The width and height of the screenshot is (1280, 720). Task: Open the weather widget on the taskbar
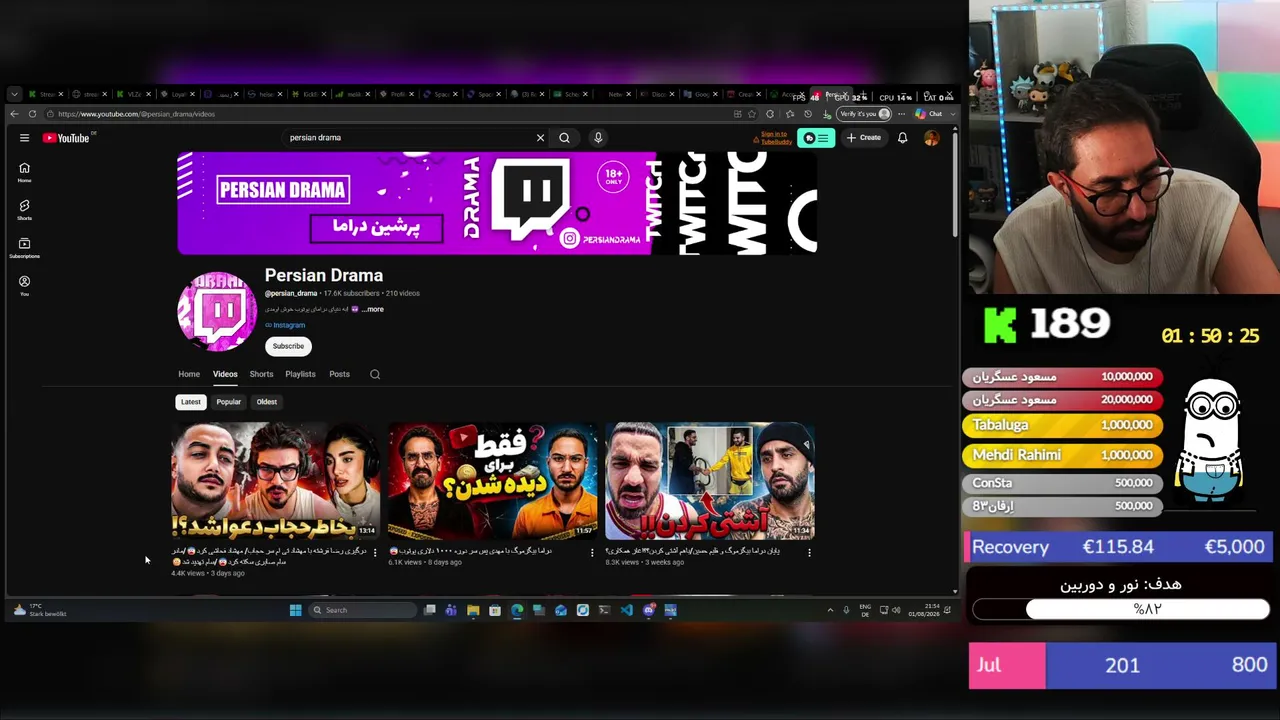[40, 610]
